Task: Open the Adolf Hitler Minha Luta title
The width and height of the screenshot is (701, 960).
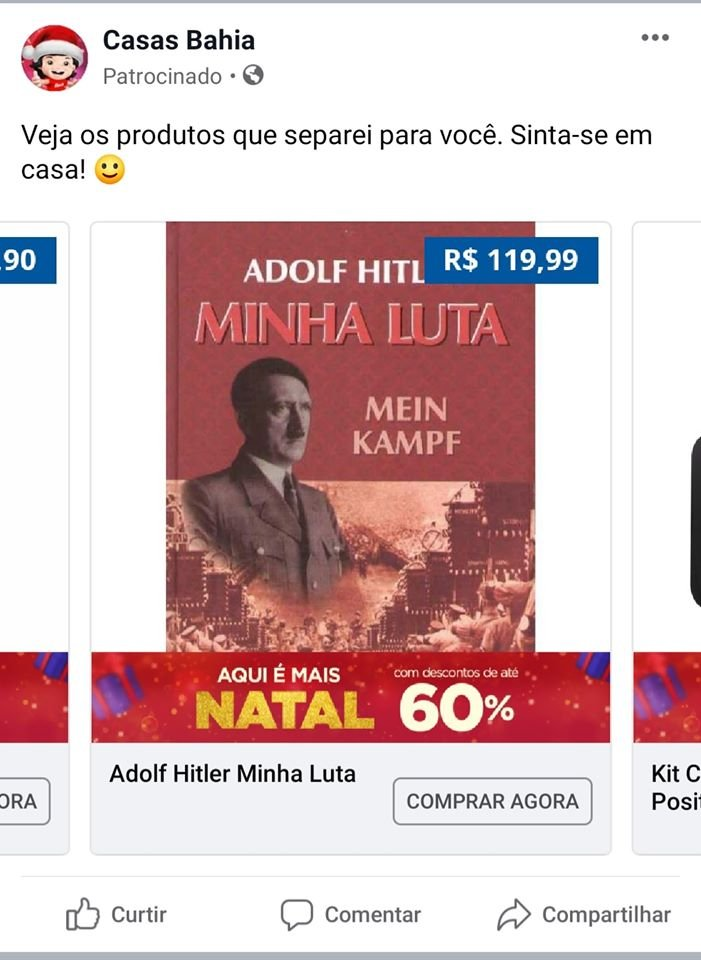Action: [233, 774]
